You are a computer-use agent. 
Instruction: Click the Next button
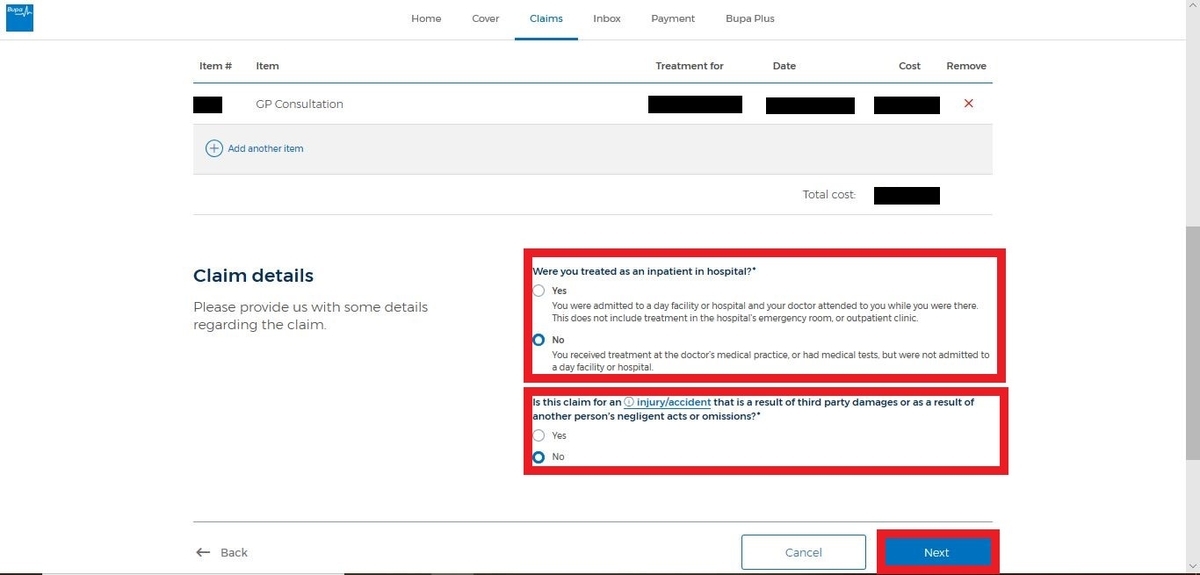tap(937, 552)
